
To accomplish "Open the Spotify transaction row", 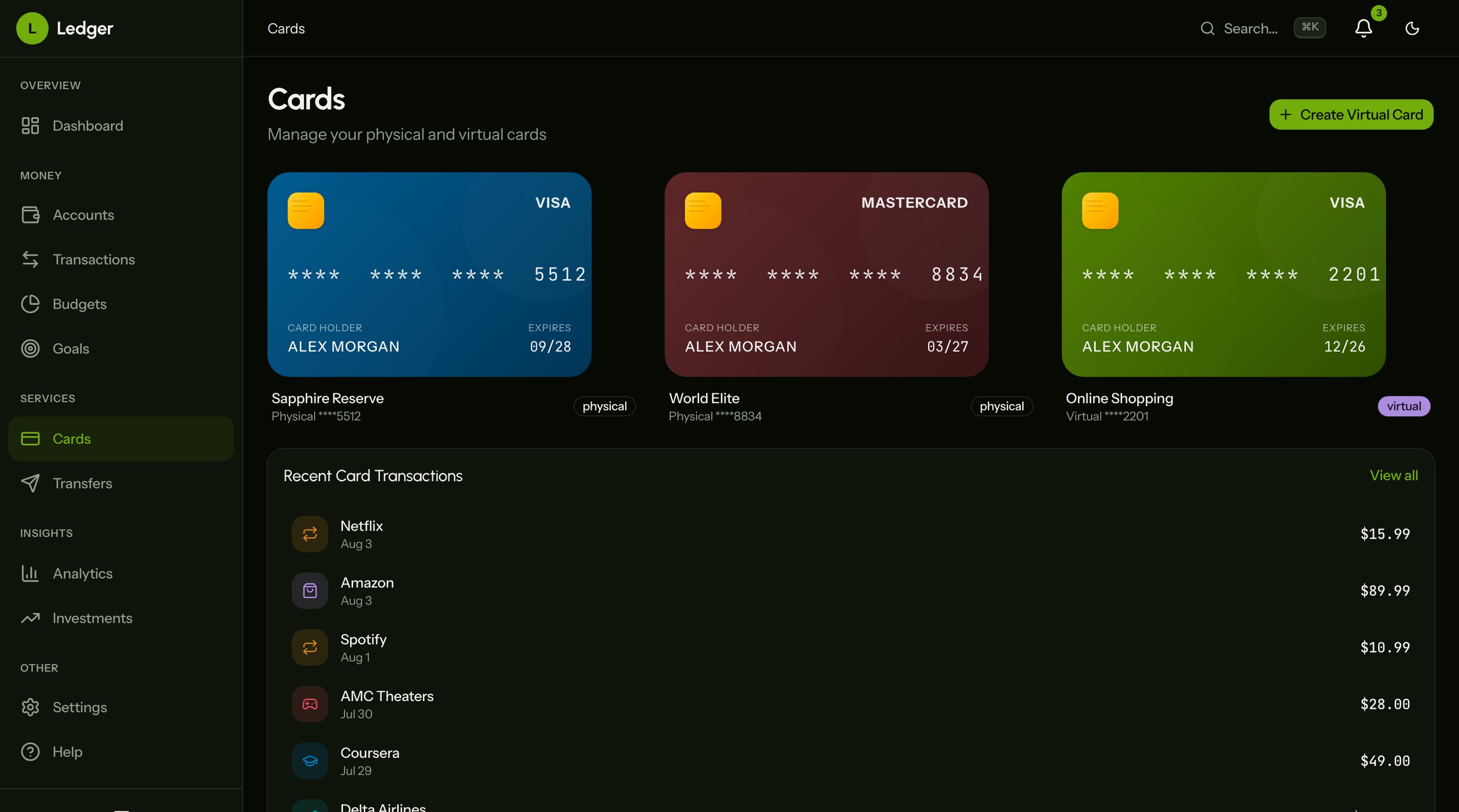I will coord(851,647).
